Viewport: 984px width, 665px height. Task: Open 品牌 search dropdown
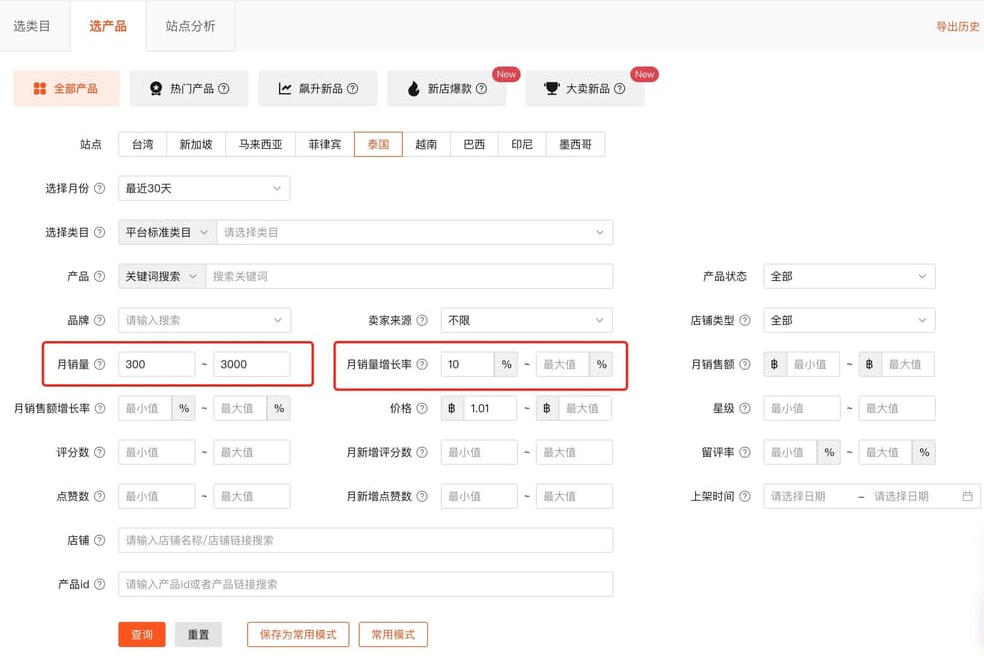point(204,320)
